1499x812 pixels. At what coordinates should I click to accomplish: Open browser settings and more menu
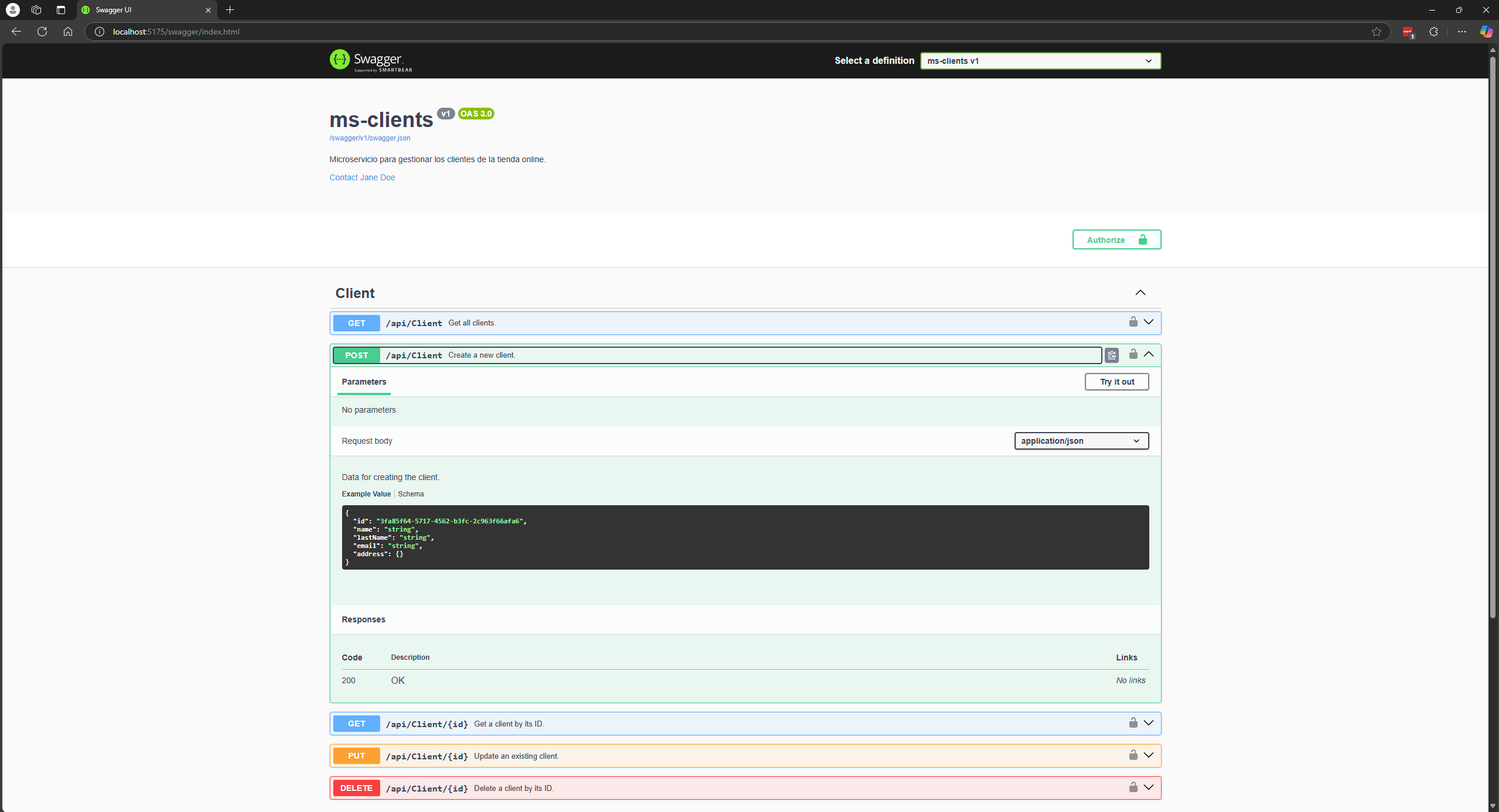point(1462,32)
